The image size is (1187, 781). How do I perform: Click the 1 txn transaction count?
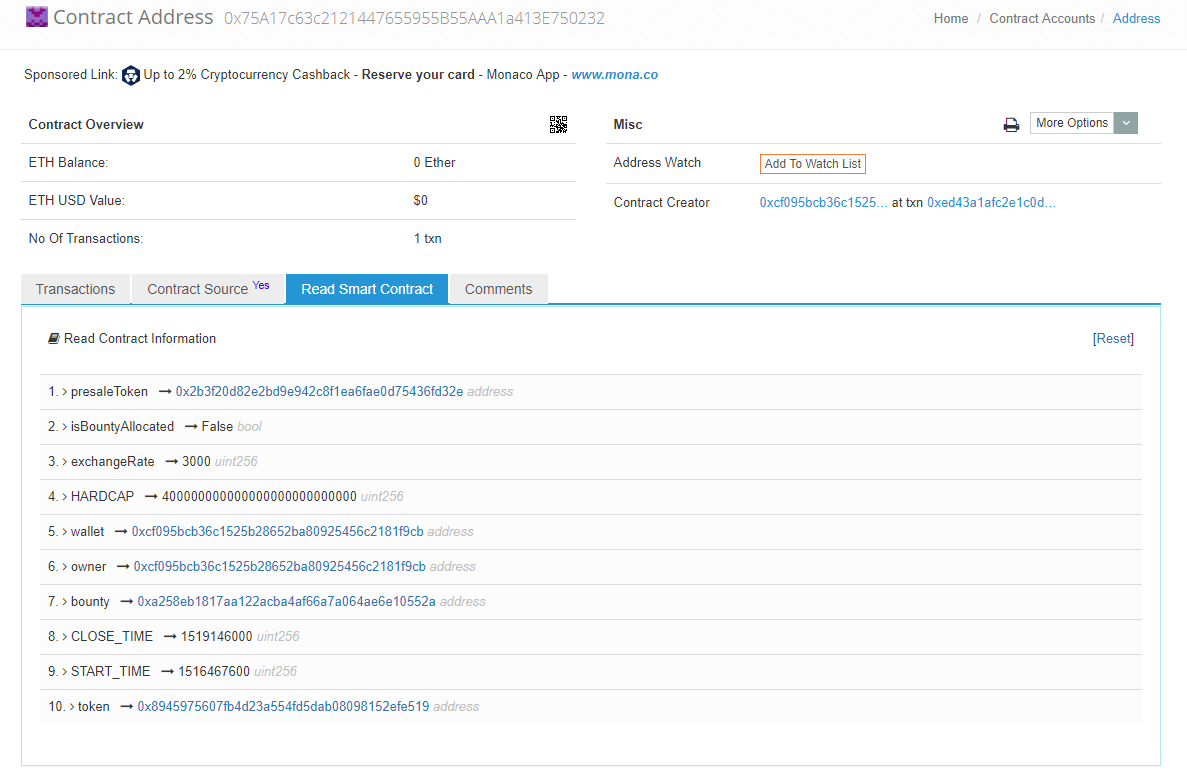click(x=428, y=238)
